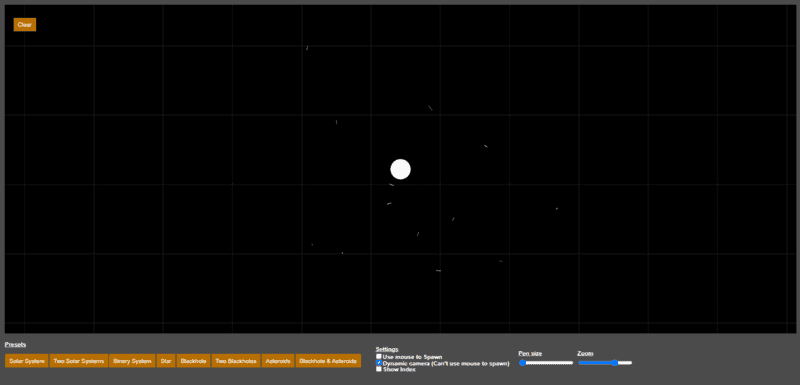Choose the Star preset
This screenshot has width=800, height=385.
click(166, 361)
